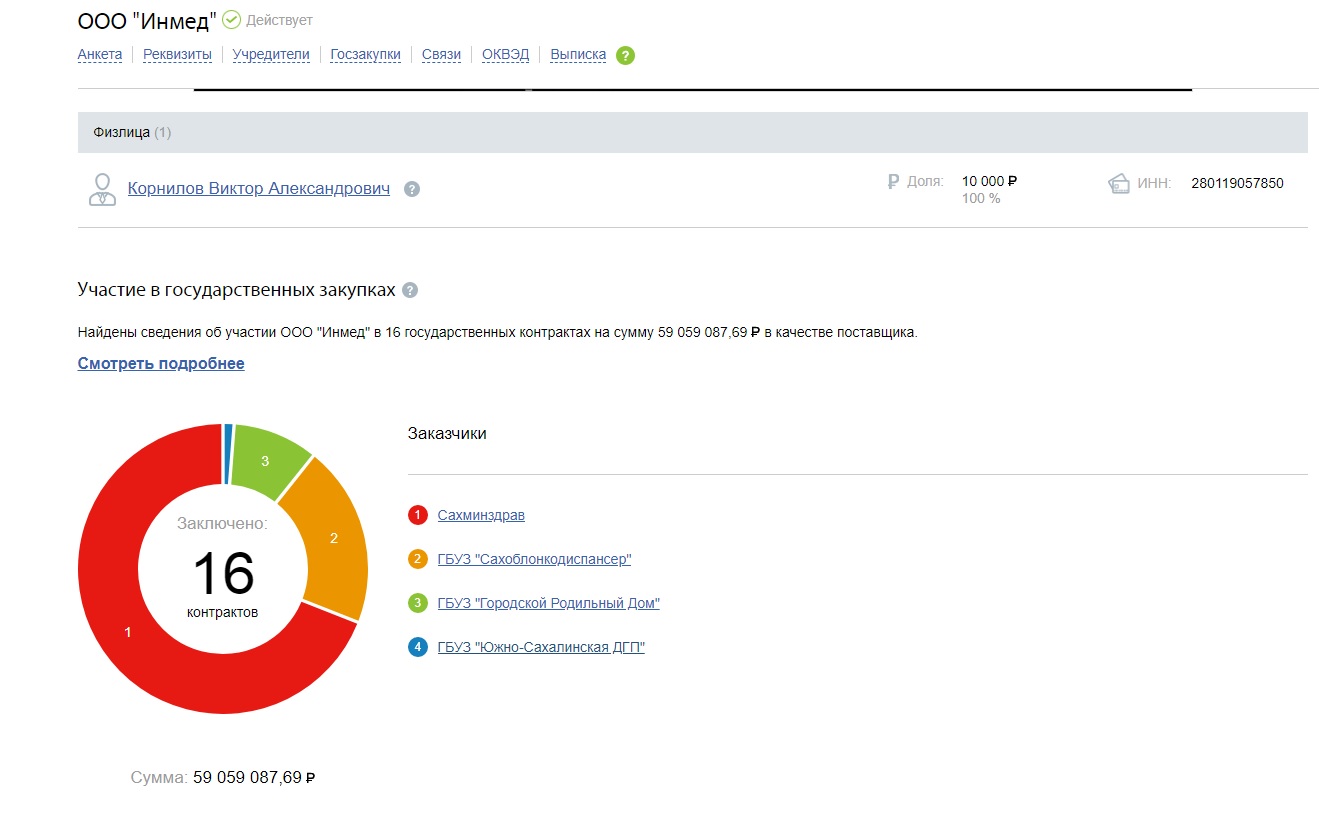Image resolution: width=1319 pixels, height=831 pixels.
Task: Switch to the Реквизиты tab
Action: pyautogui.click(x=177, y=54)
